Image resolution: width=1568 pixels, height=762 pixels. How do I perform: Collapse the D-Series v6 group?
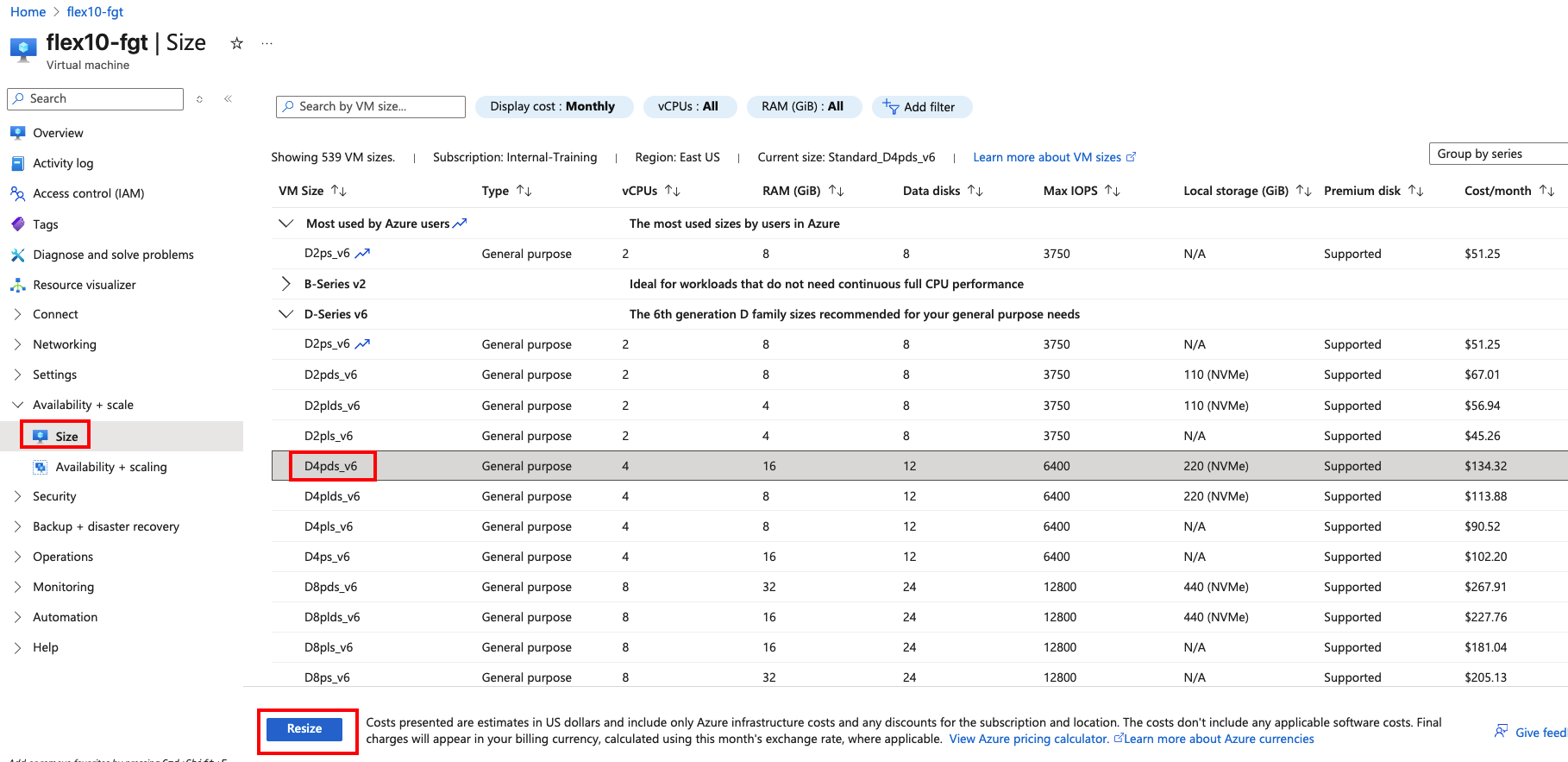point(286,314)
